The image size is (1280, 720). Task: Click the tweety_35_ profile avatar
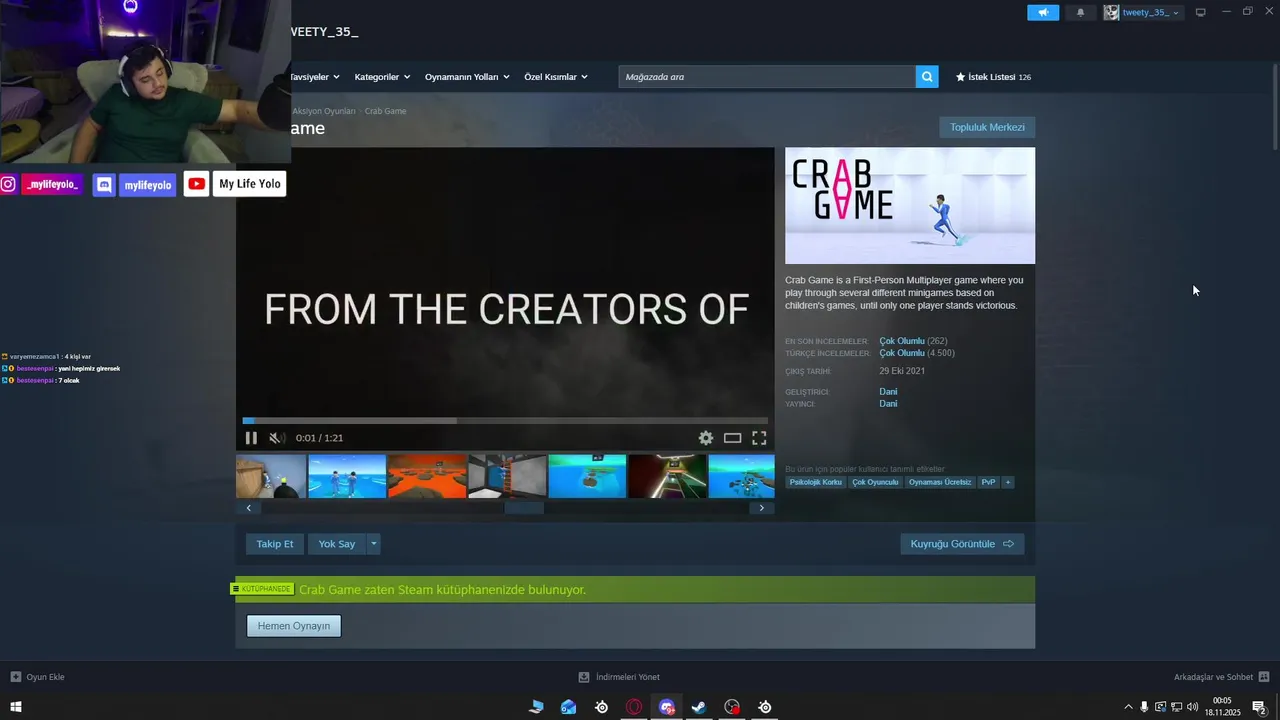click(1111, 13)
